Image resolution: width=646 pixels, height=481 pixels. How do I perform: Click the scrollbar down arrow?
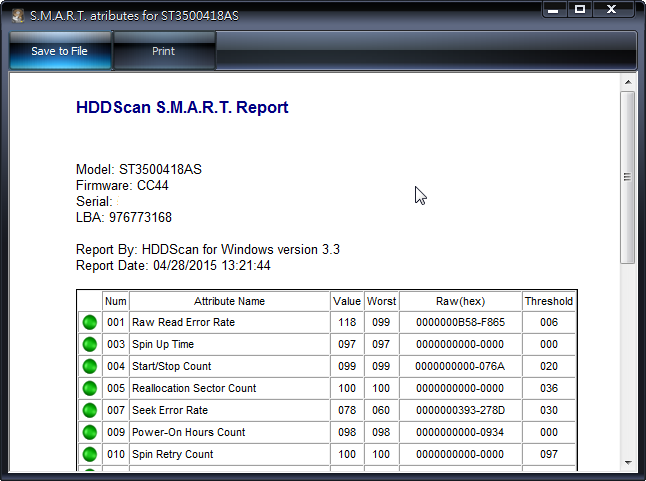[627, 460]
